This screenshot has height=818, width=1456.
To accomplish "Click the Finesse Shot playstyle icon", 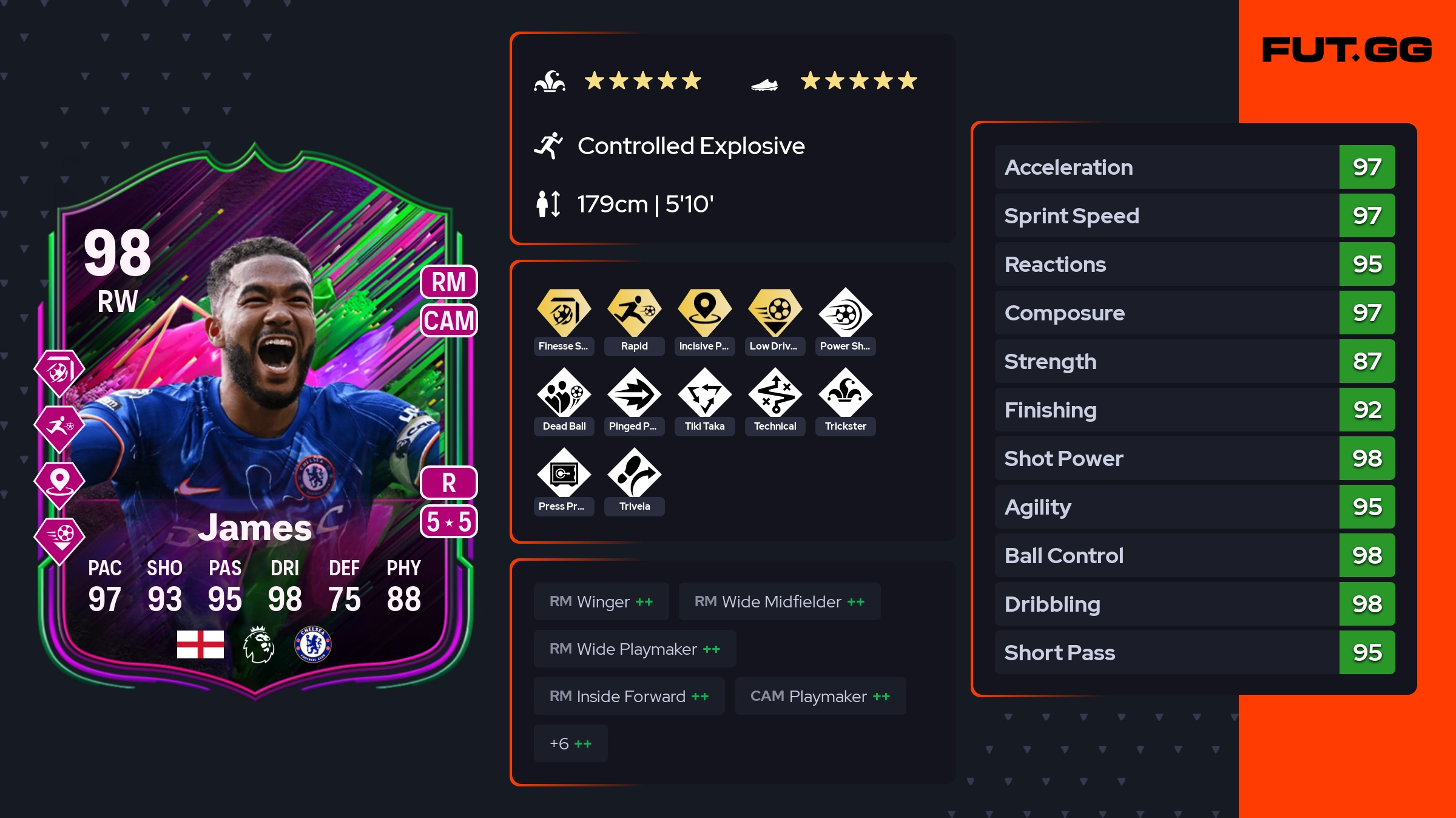I will pyautogui.click(x=564, y=313).
